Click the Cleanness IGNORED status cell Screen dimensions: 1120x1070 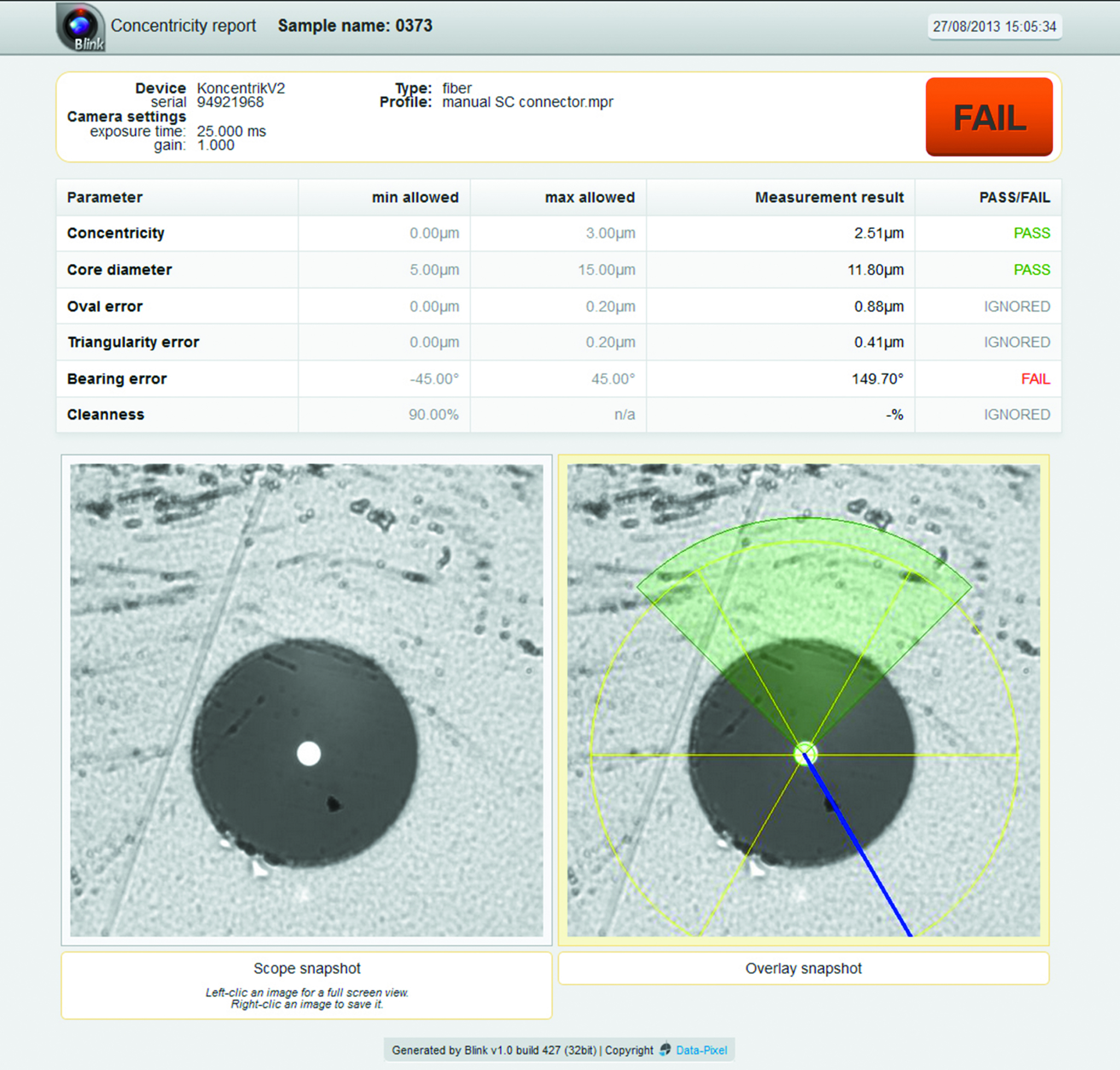1016,415
